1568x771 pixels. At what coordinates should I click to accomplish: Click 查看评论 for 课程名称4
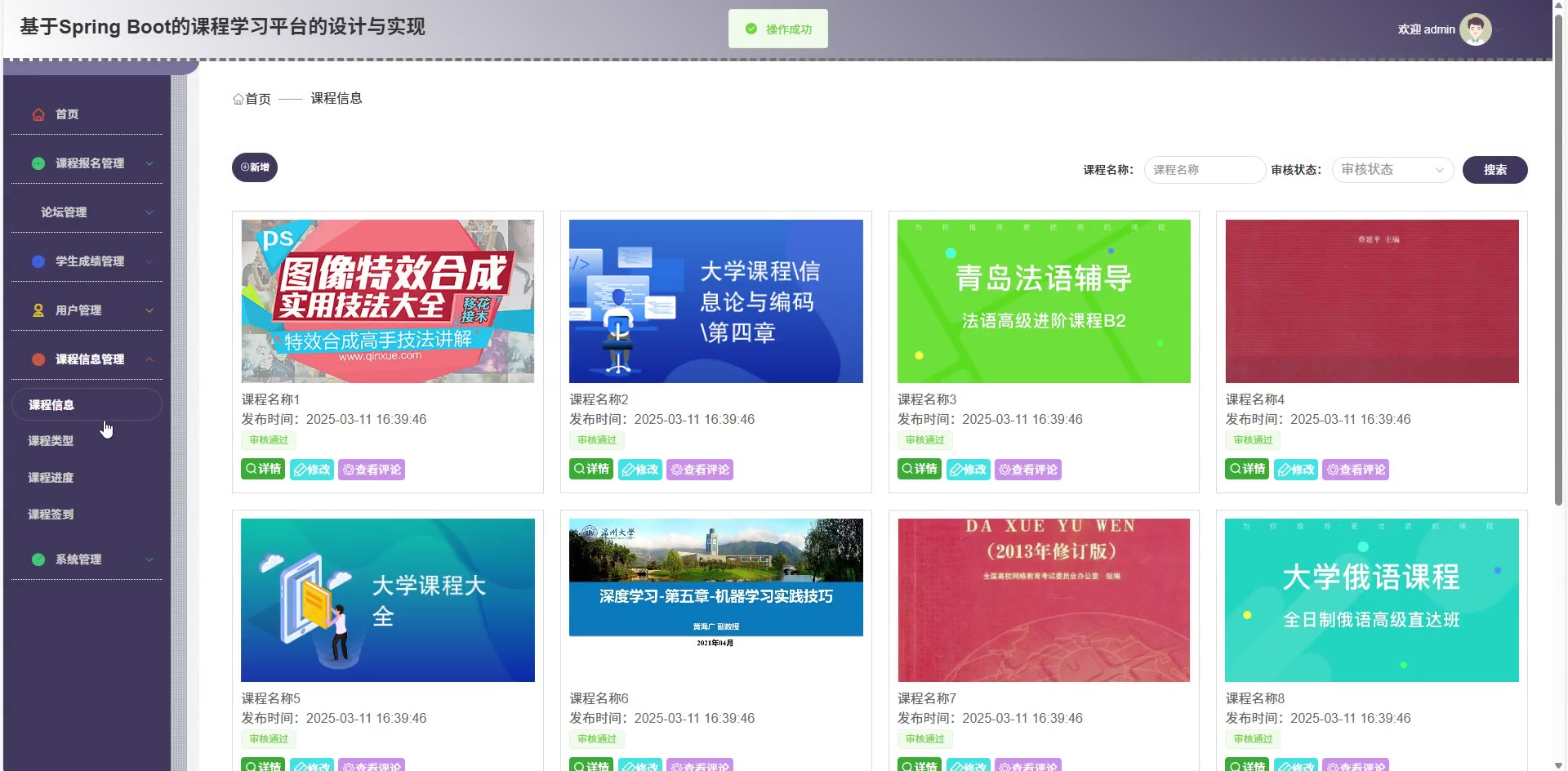(1356, 470)
